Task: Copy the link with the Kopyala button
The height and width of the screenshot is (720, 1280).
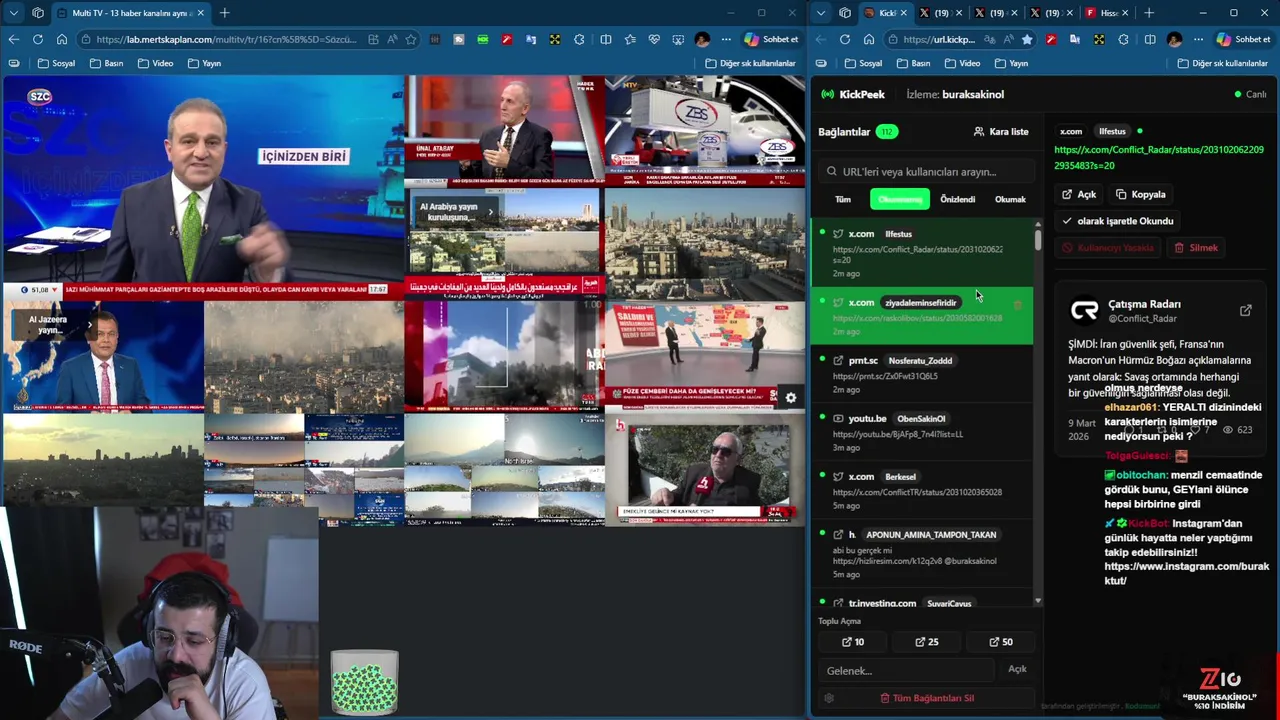Action: pyautogui.click(x=1141, y=194)
